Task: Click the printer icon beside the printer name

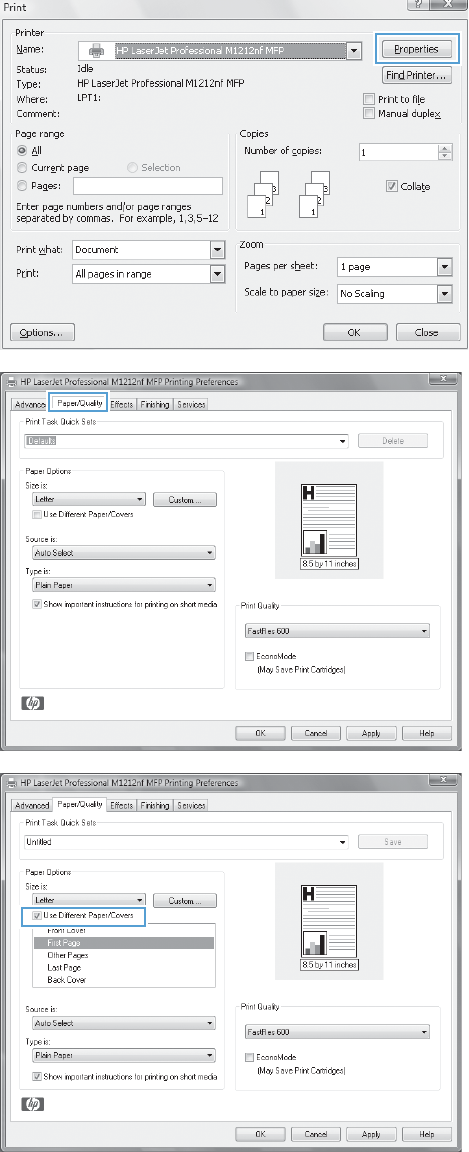Action: coord(96,51)
